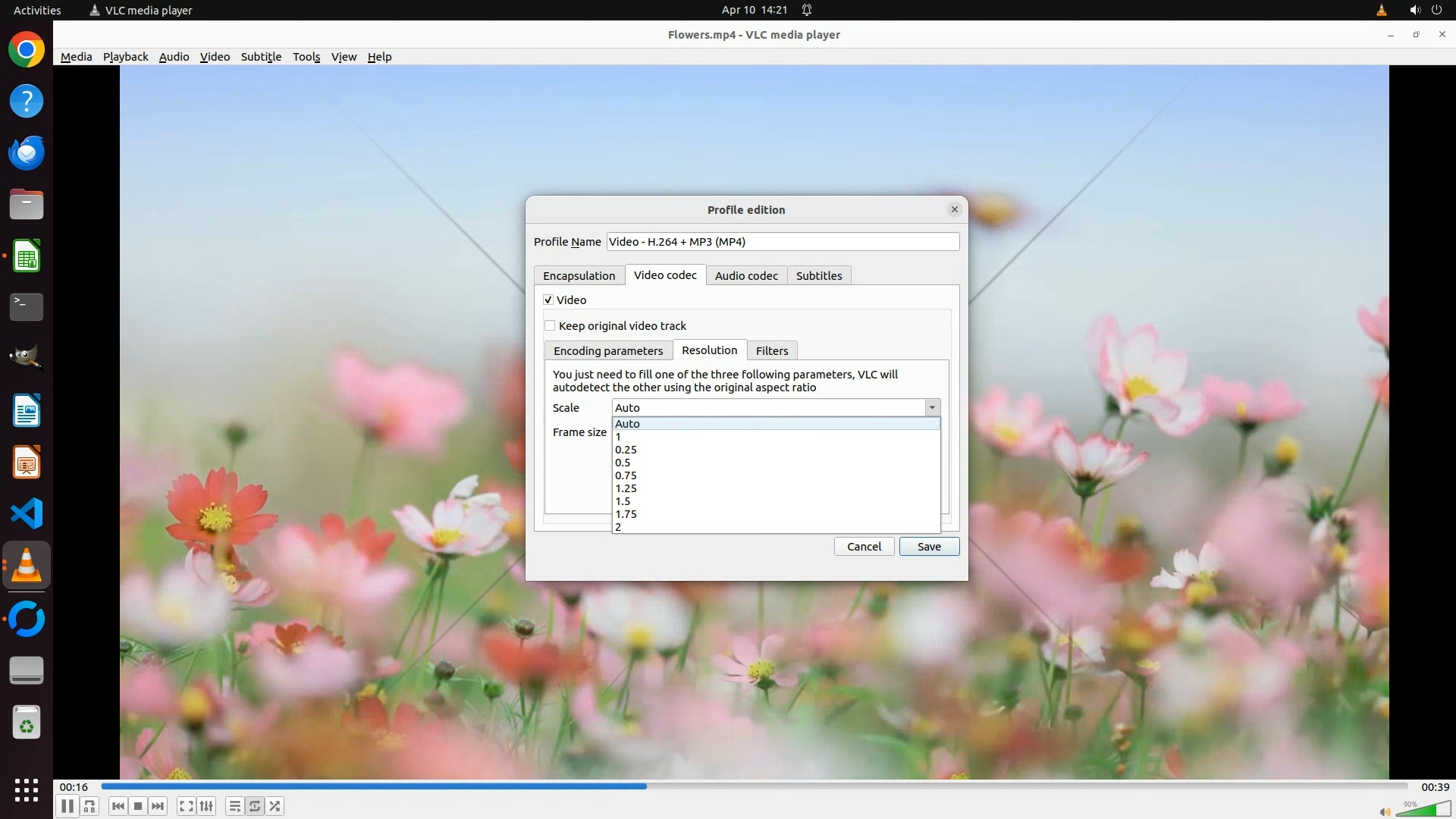The height and width of the screenshot is (819, 1456).
Task: Choose scale 1.25 from list
Action: point(626,488)
